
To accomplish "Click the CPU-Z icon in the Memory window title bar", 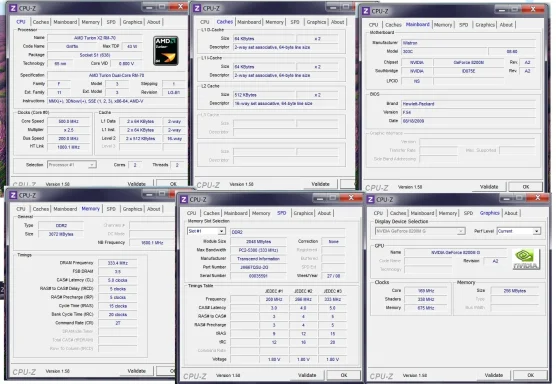I will pyautogui.click(x=13, y=195).
